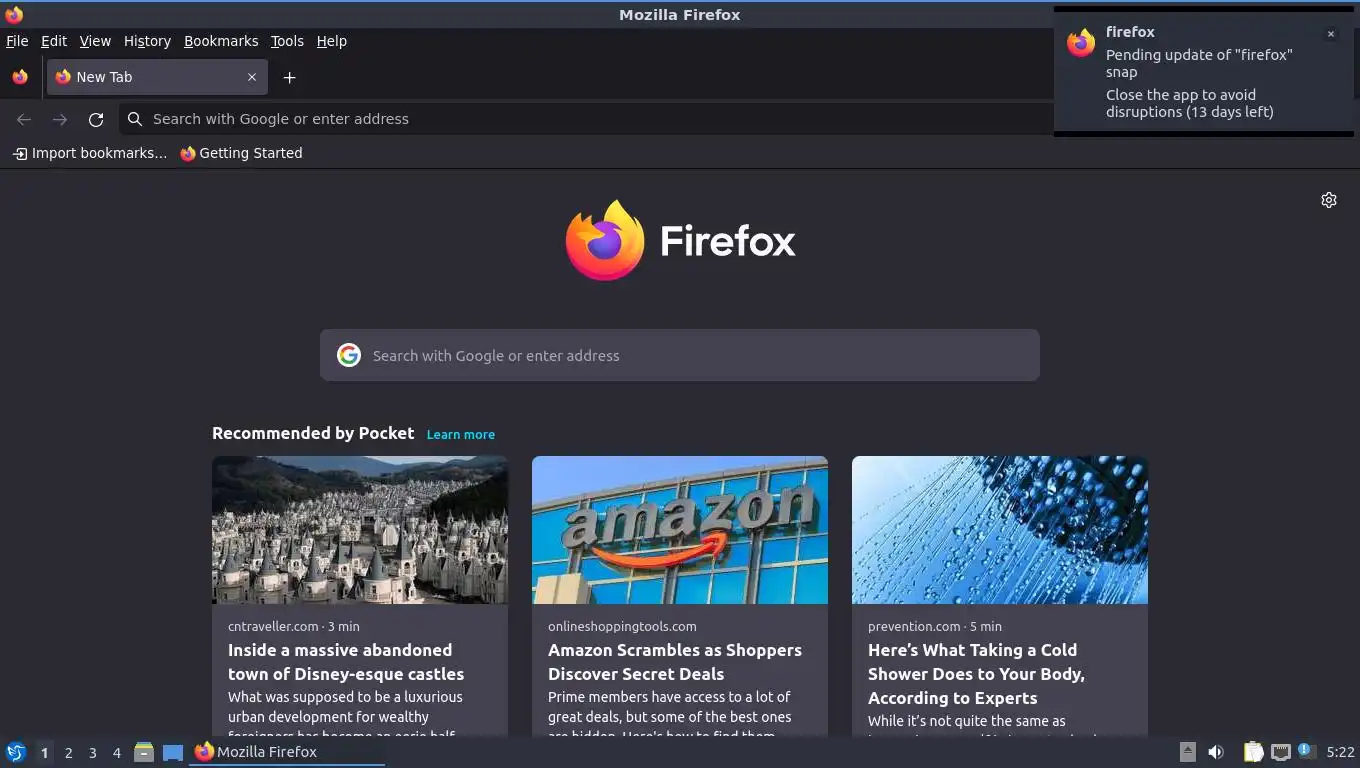
Task: Open wired network tray icon
Action: (x=1280, y=752)
